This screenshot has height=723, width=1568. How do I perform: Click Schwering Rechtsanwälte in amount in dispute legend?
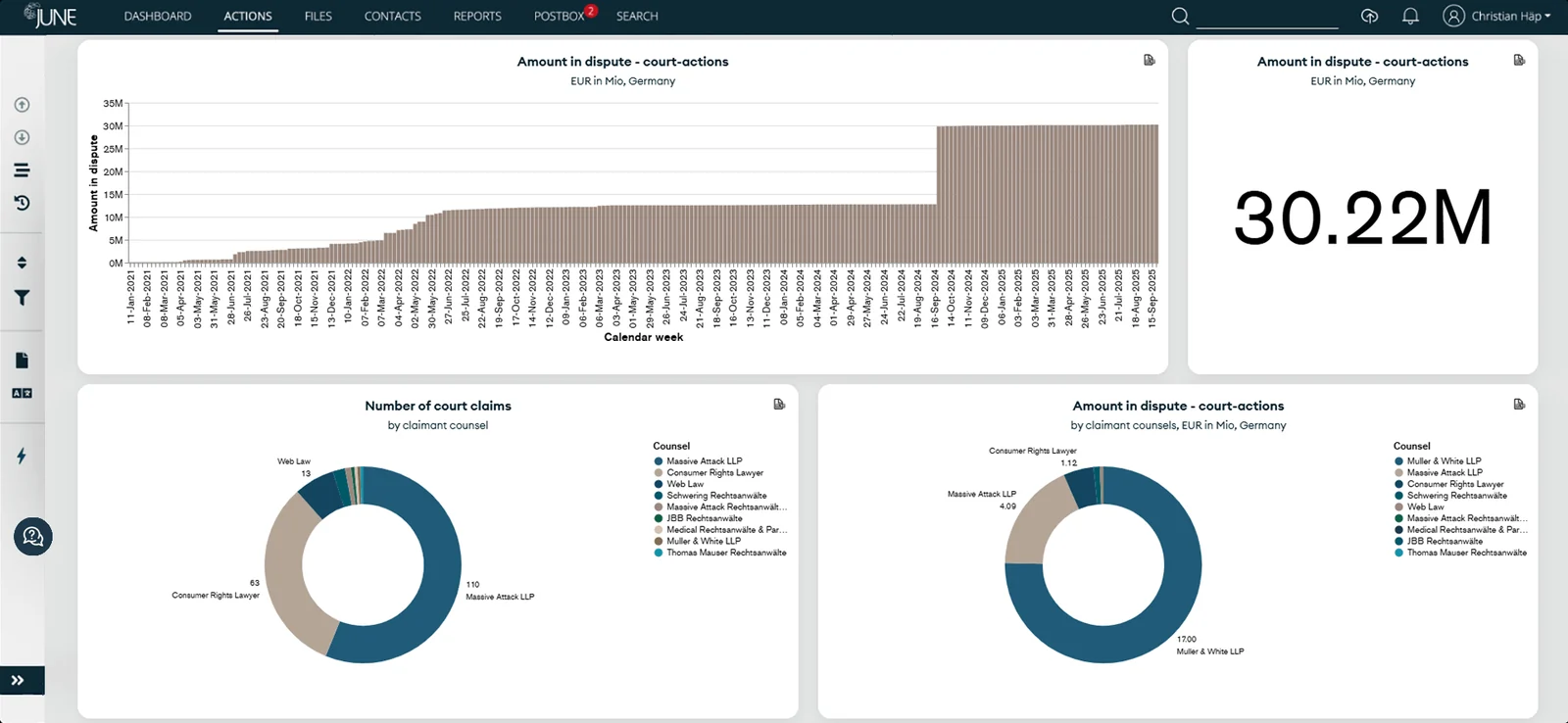click(x=1457, y=496)
